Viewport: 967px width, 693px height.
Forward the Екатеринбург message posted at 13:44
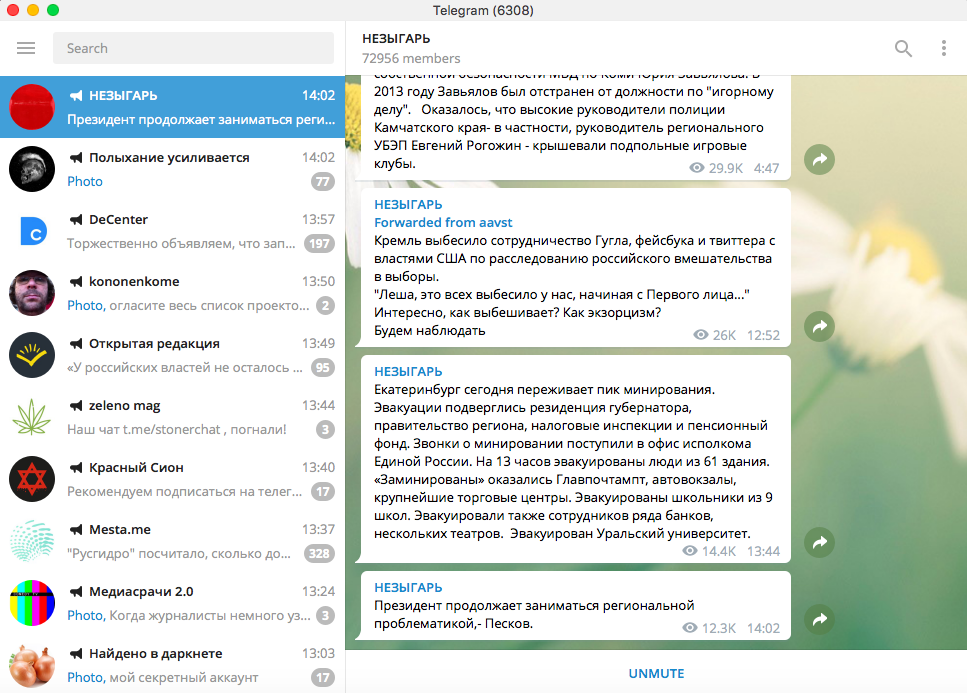[x=820, y=543]
